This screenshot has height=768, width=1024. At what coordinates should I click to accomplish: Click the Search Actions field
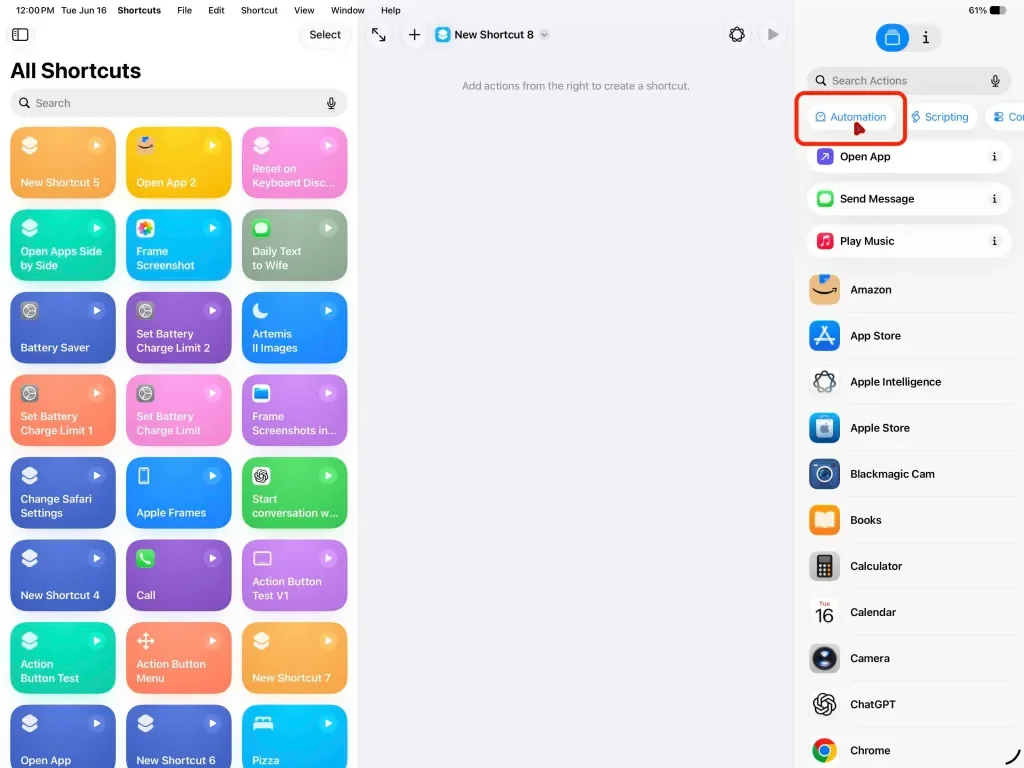(x=908, y=80)
